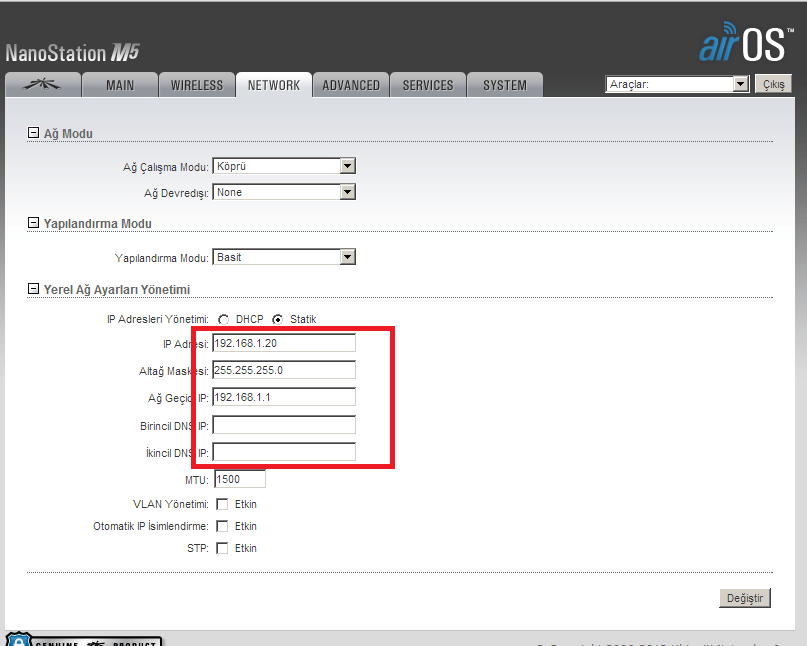Click the İkincil DNS IP field
The width and height of the screenshot is (807, 646).
284,452
